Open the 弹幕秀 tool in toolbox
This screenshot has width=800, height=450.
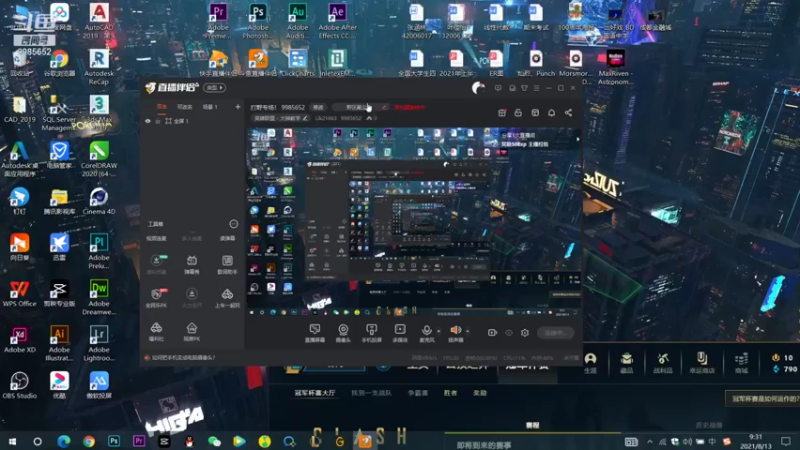tap(192, 265)
